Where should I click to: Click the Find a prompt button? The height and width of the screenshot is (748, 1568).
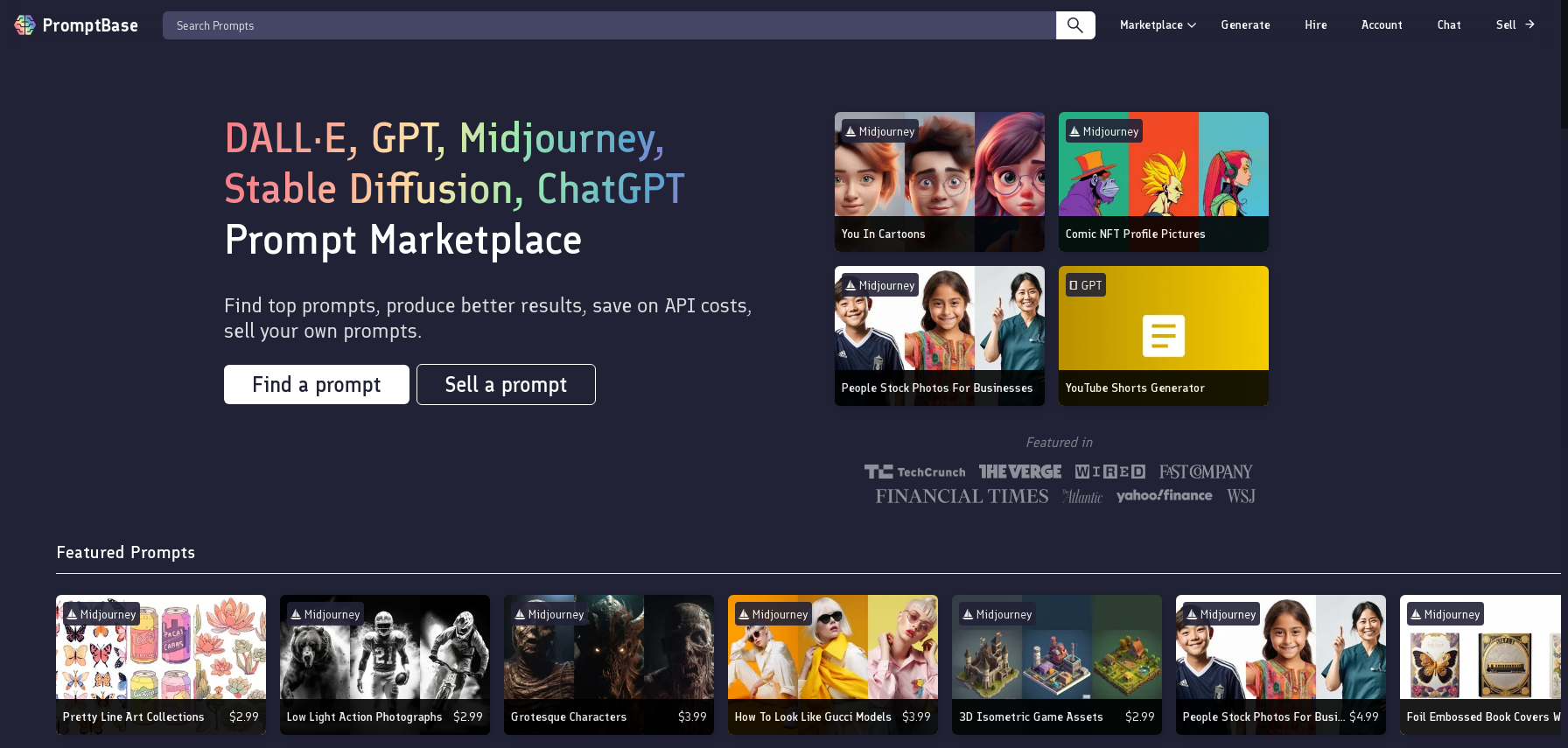tap(317, 385)
